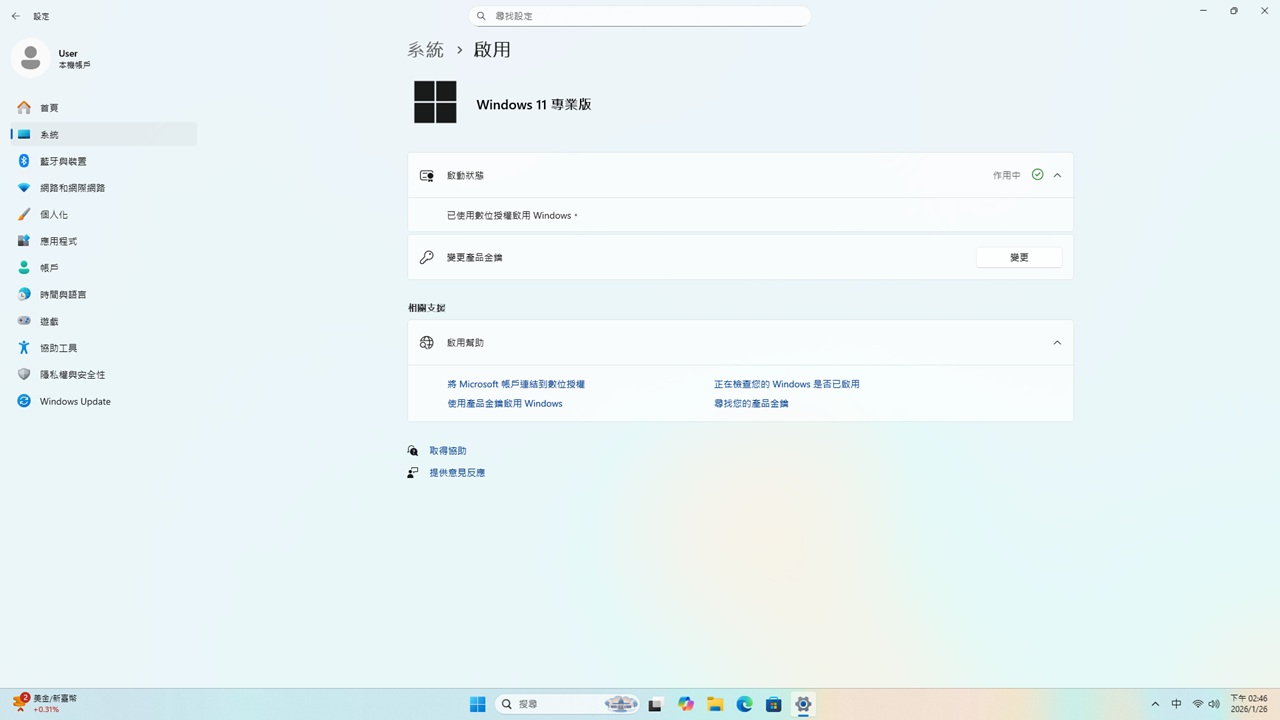Click the 變更產品金鑰 row label
This screenshot has height=720, width=1280.
(x=475, y=258)
